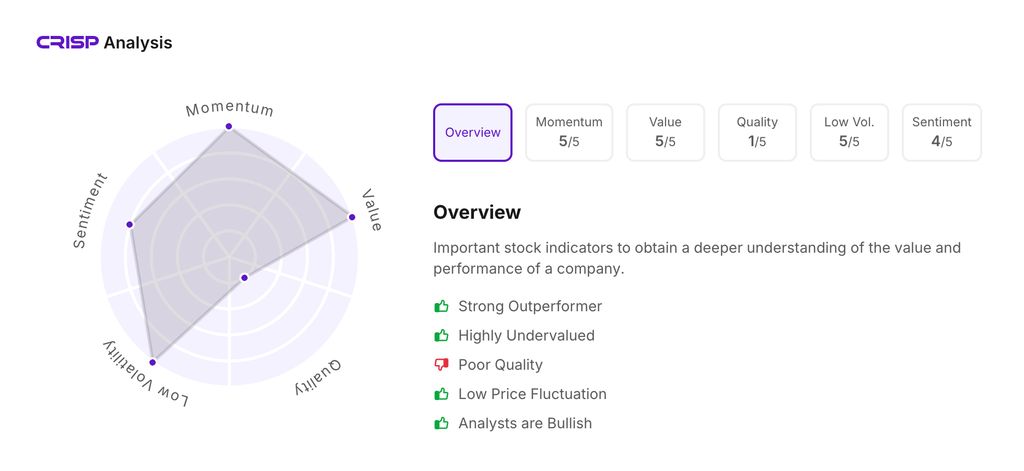Click thumbs-up icon beside Strong Outperformer

pos(441,306)
